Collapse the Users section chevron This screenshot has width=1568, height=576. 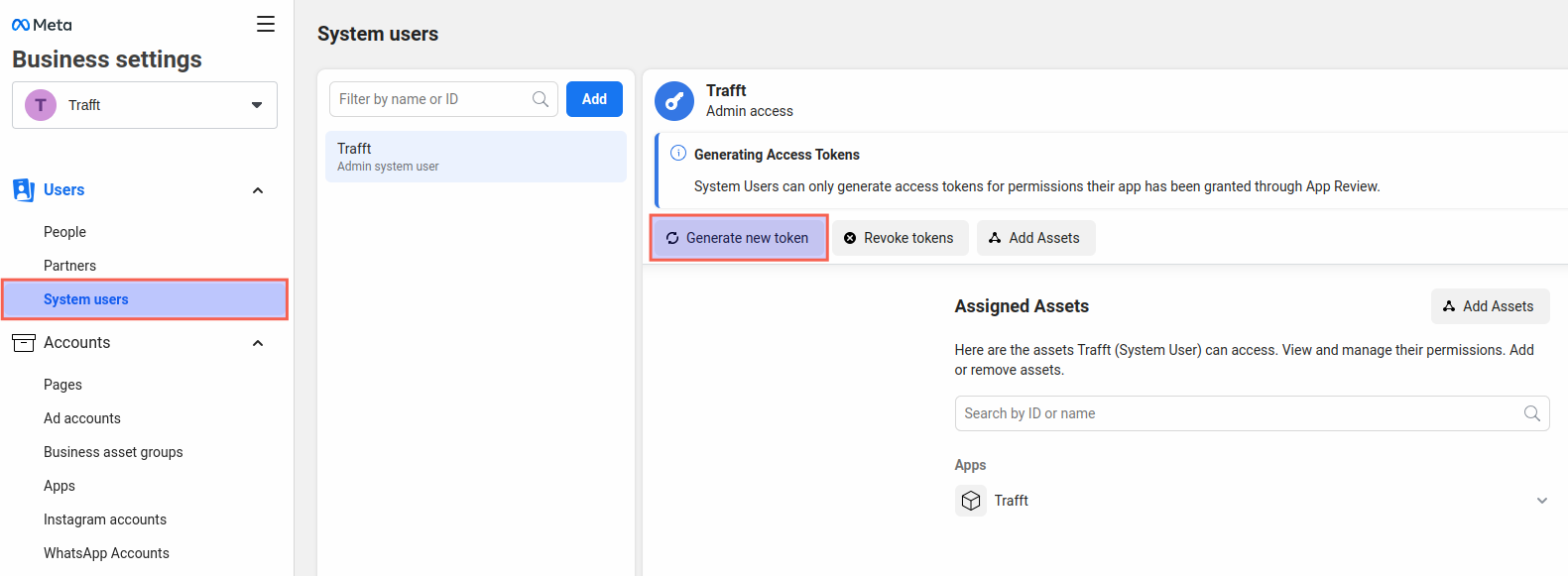pos(258,190)
